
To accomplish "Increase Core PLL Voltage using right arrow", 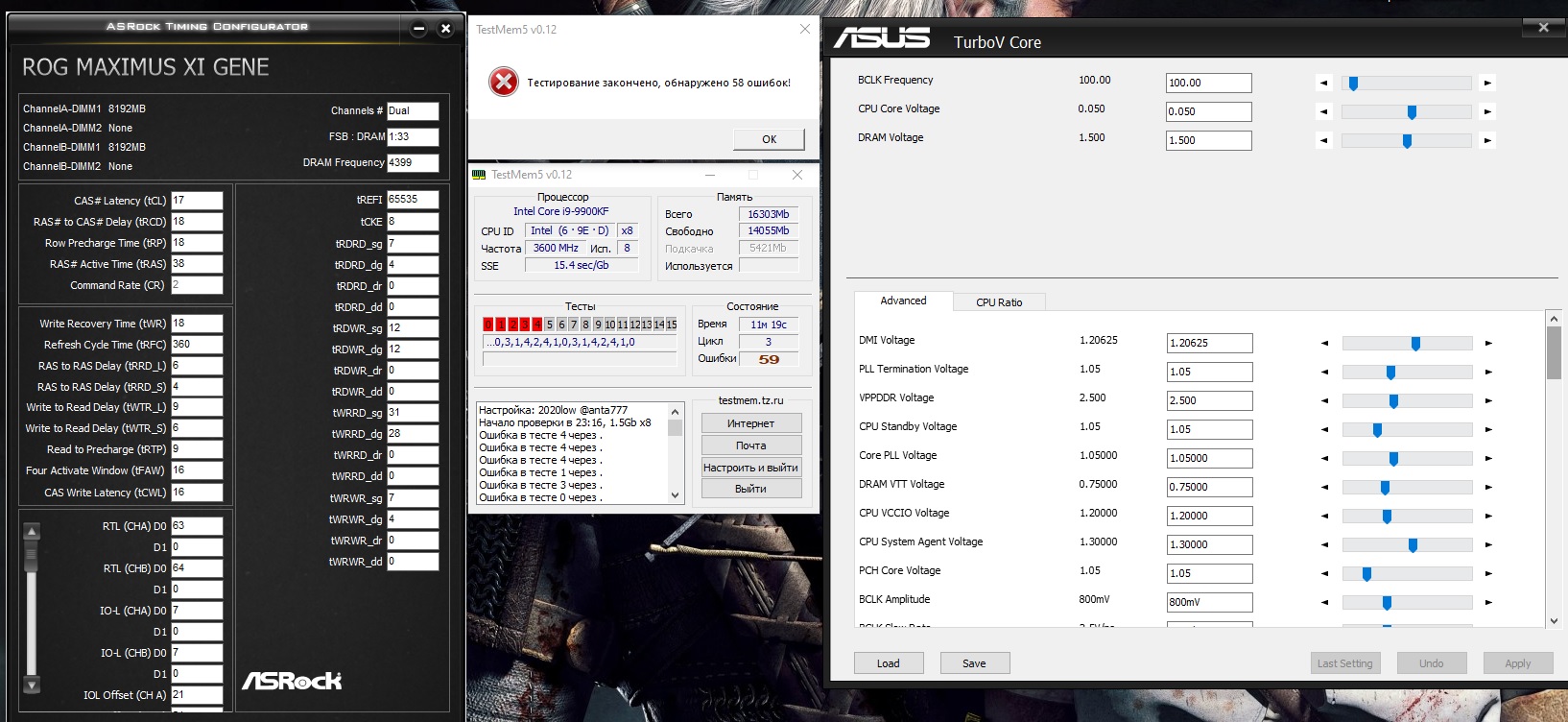I will coord(1488,458).
